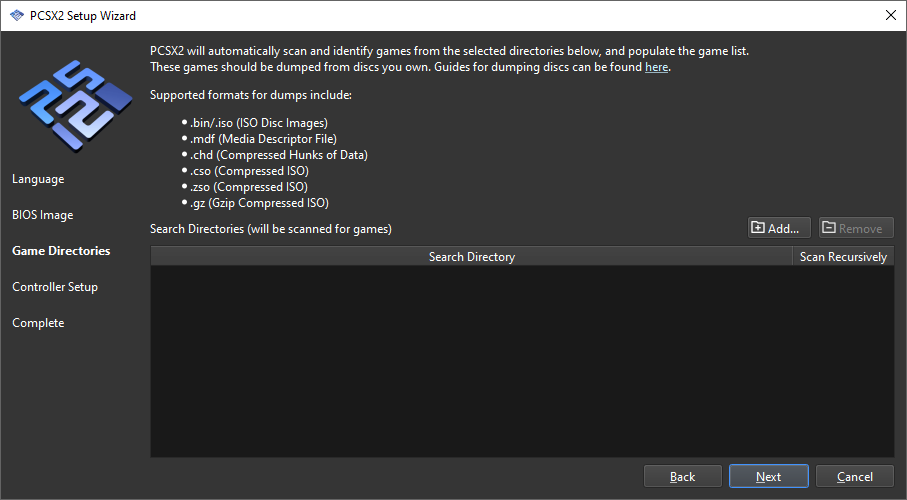
Task: Click the Remove folder button
Action: click(x=855, y=228)
